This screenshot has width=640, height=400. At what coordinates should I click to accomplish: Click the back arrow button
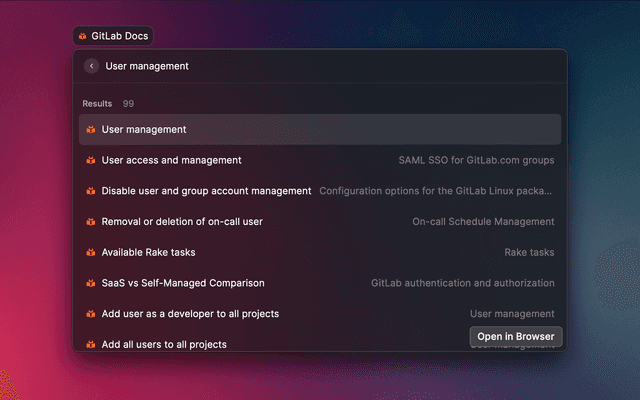(x=92, y=66)
